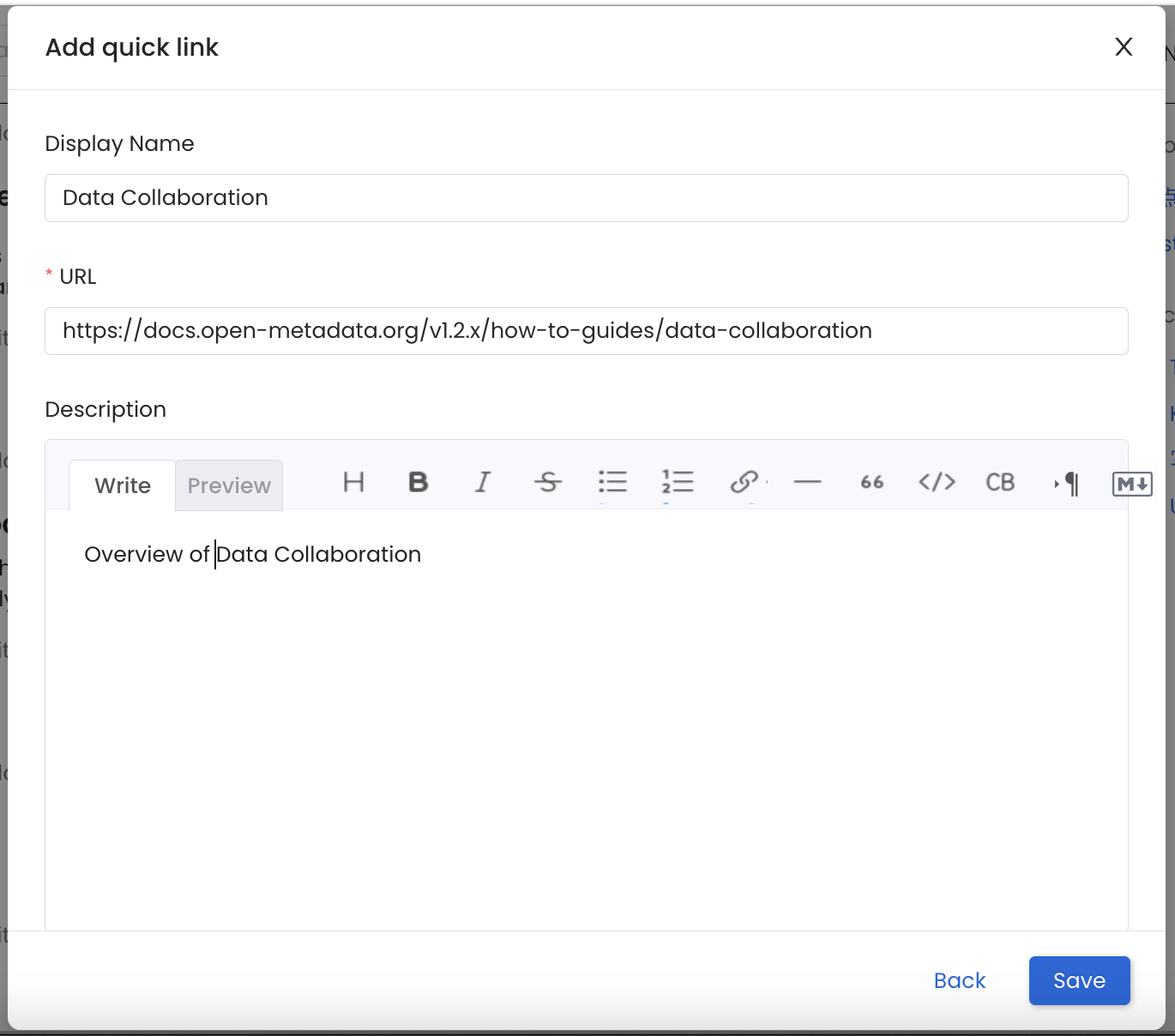Insert a bulleted list
The width and height of the screenshot is (1175, 1036).
(613, 483)
